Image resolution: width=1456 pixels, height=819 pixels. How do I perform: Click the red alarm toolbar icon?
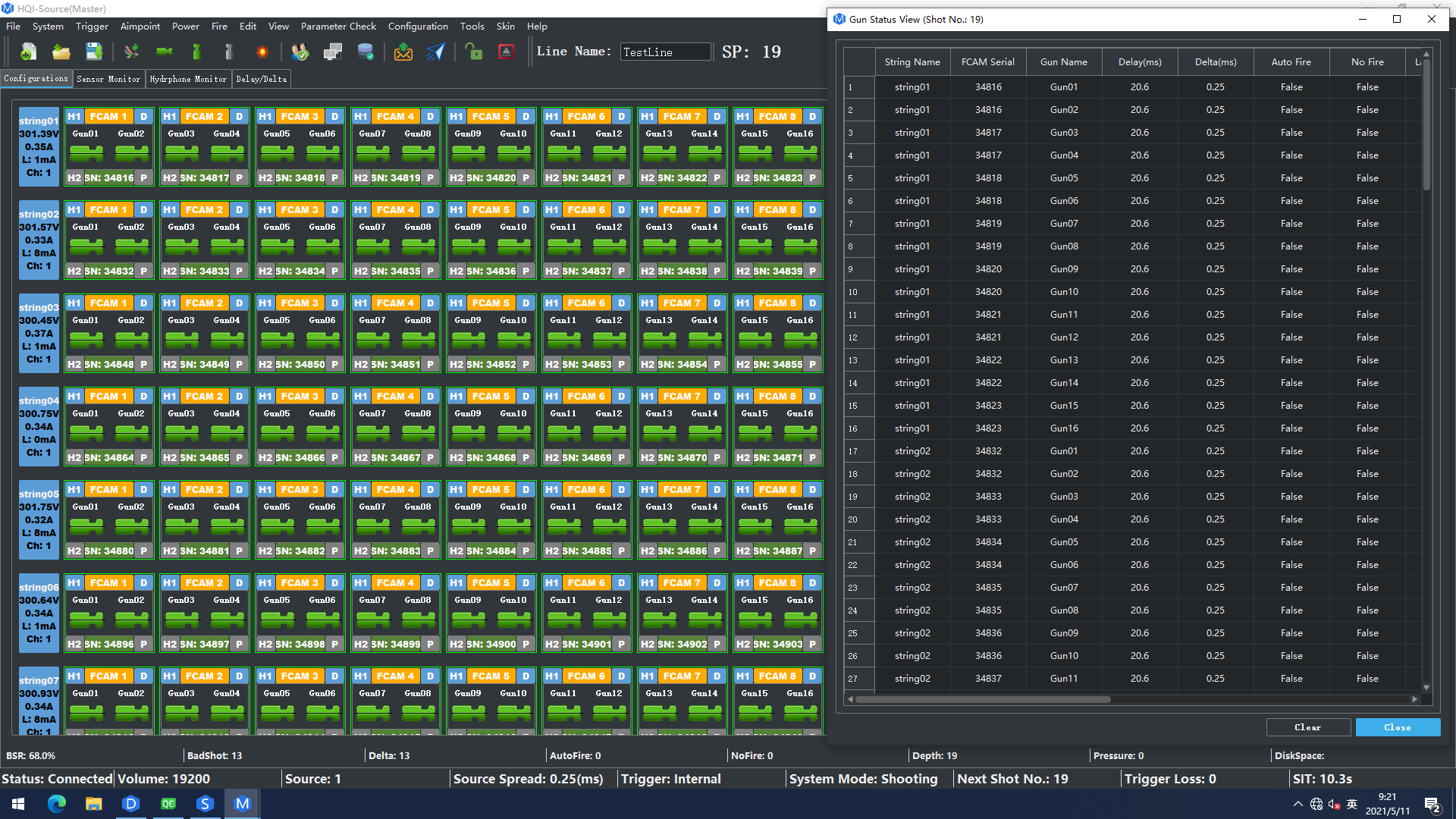[507, 52]
